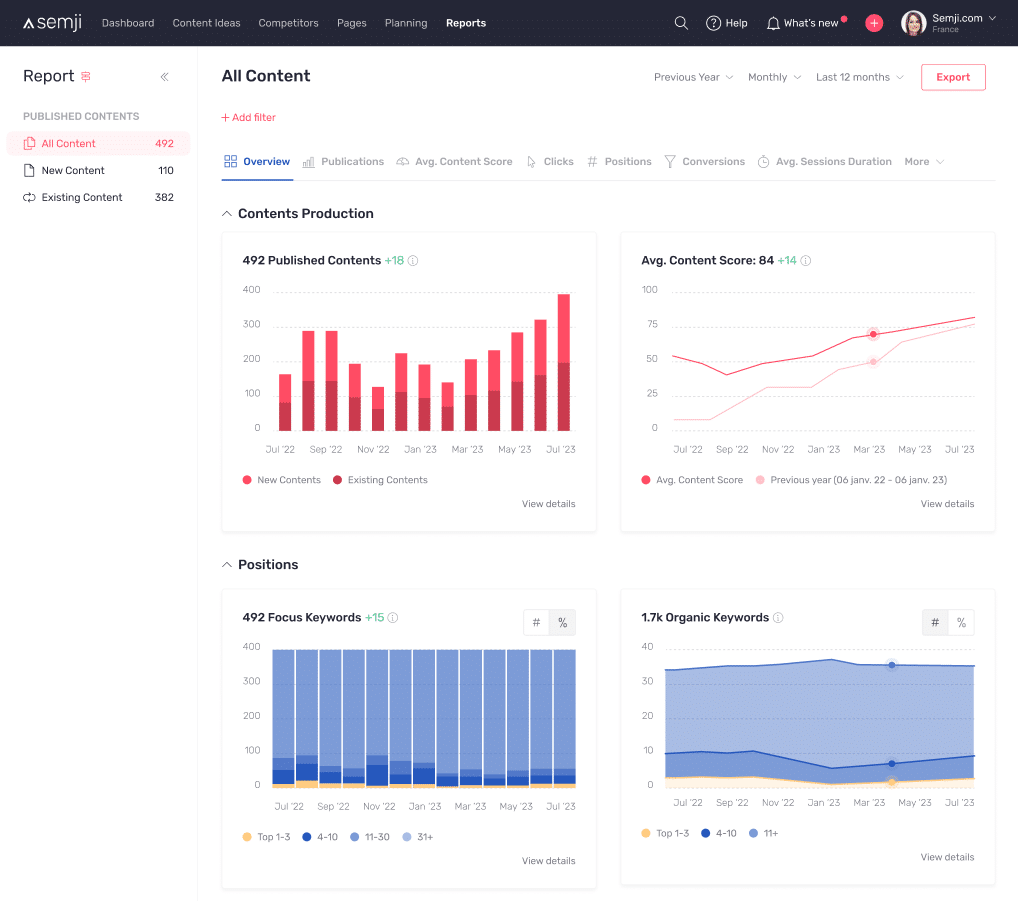Click the Positions hash icon

coord(592,162)
